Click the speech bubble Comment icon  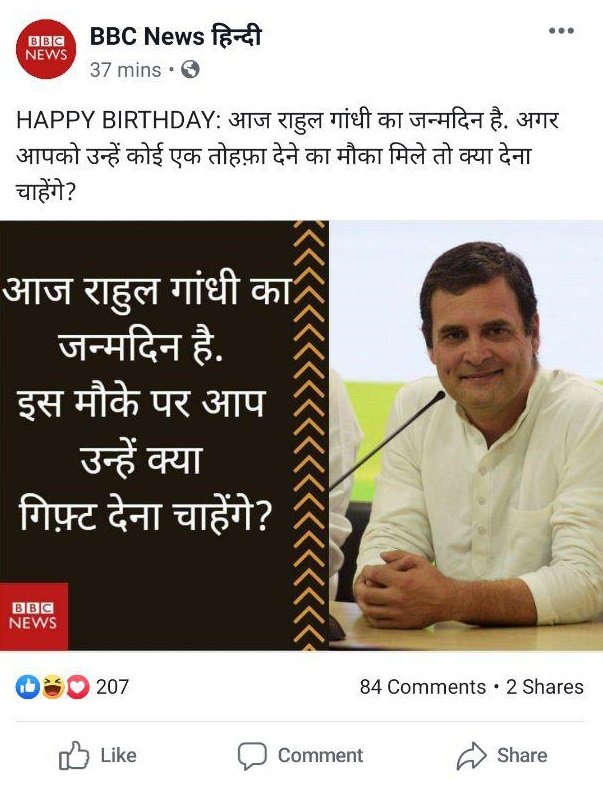point(252,755)
